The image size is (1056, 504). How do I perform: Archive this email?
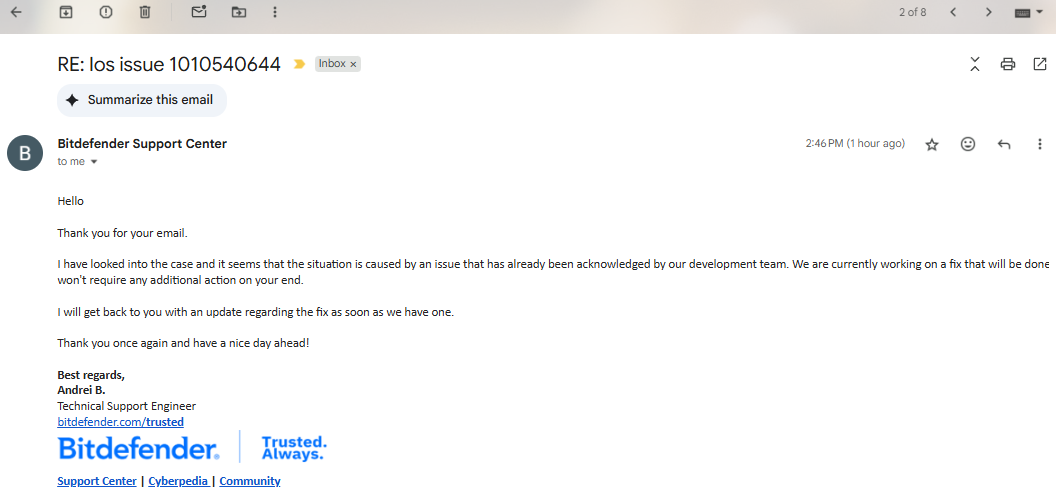click(65, 11)
